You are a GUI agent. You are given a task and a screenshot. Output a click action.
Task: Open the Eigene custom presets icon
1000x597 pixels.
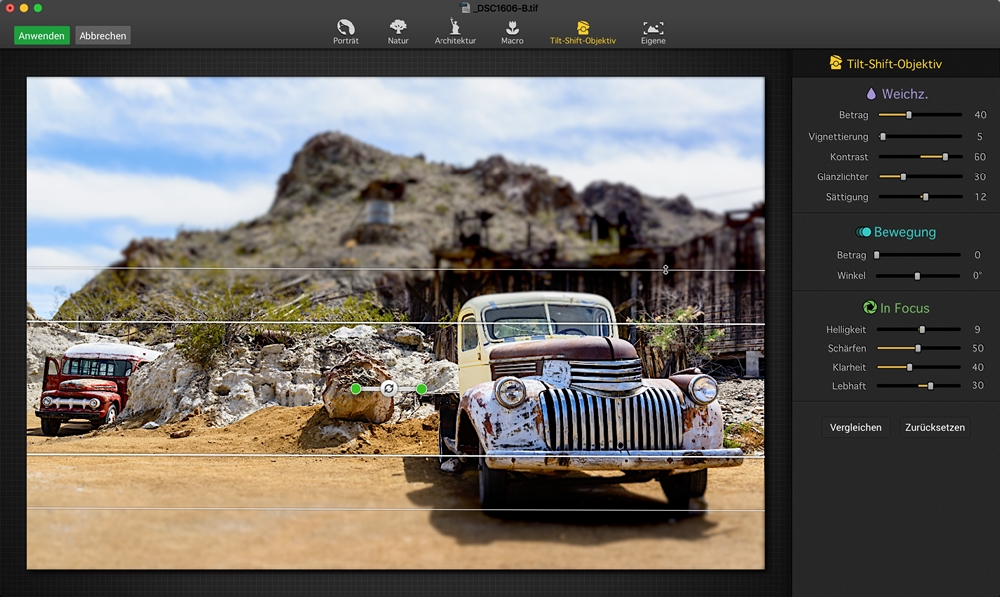pyautogui.click(x=653, y=27)
